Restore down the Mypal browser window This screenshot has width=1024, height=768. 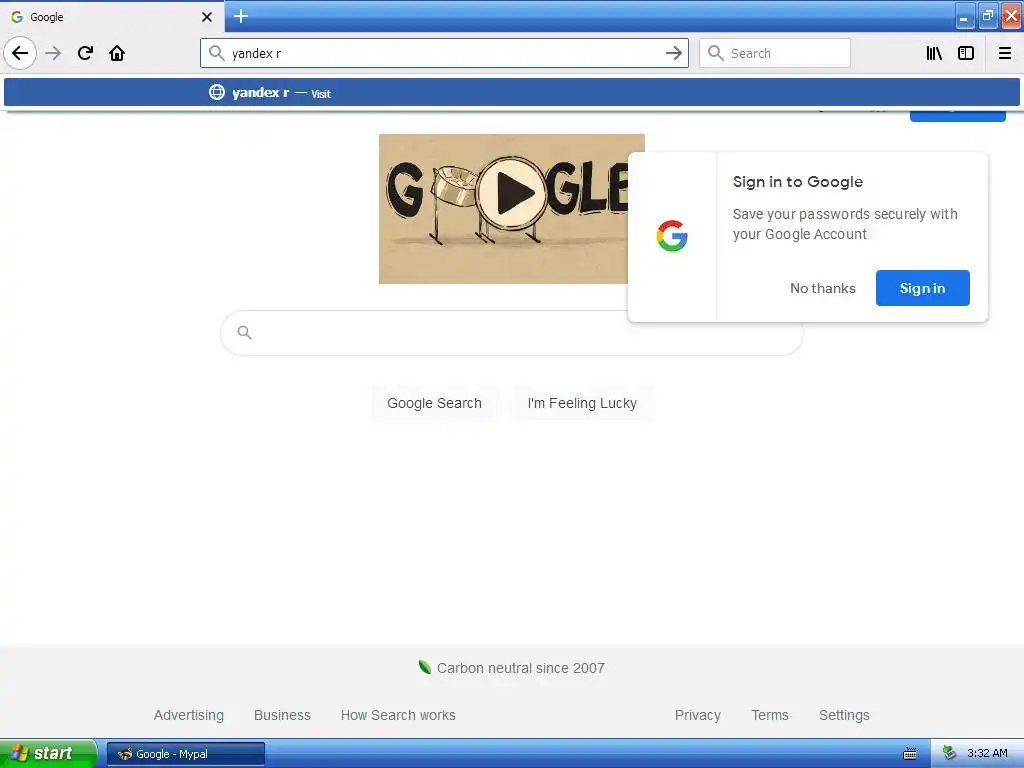pyautogui.click(x=987, y=16)
